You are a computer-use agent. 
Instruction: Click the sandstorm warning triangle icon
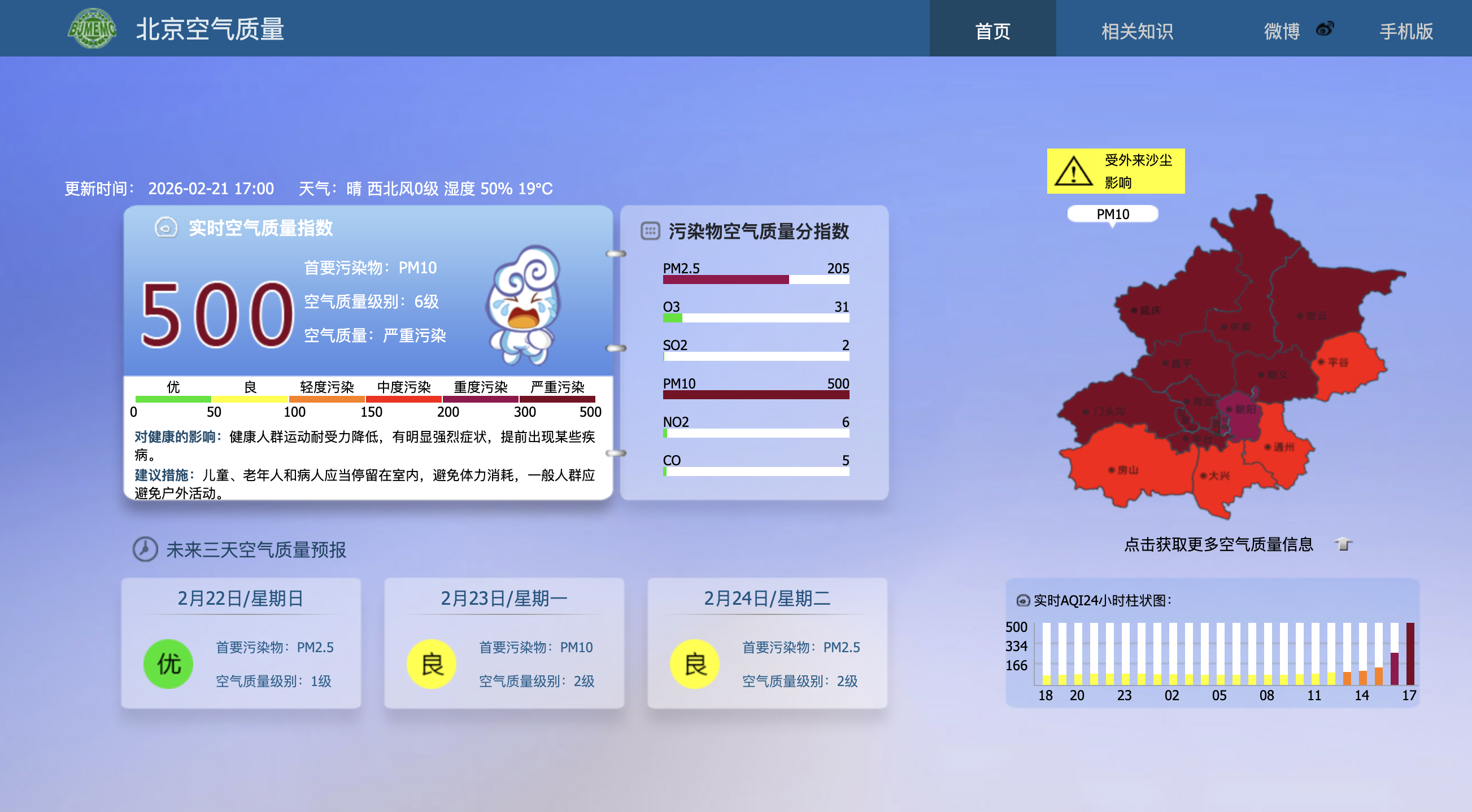(1073, 172)
